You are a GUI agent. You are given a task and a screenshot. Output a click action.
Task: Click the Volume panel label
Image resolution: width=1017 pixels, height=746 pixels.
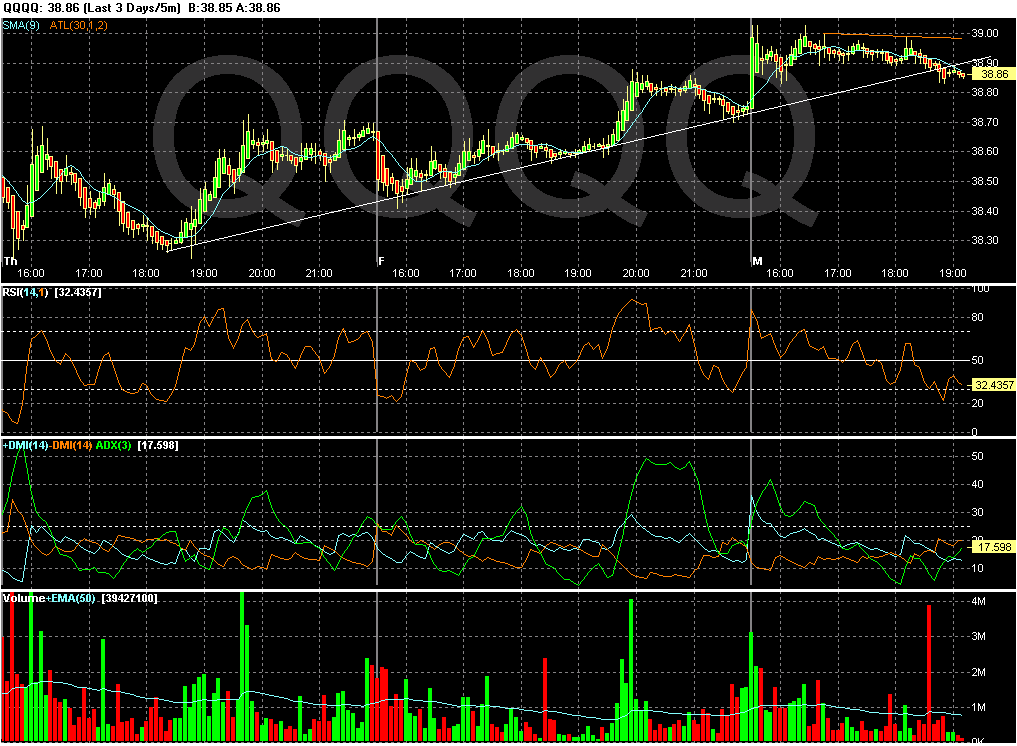pyautogui.click(x=23, y=598)
